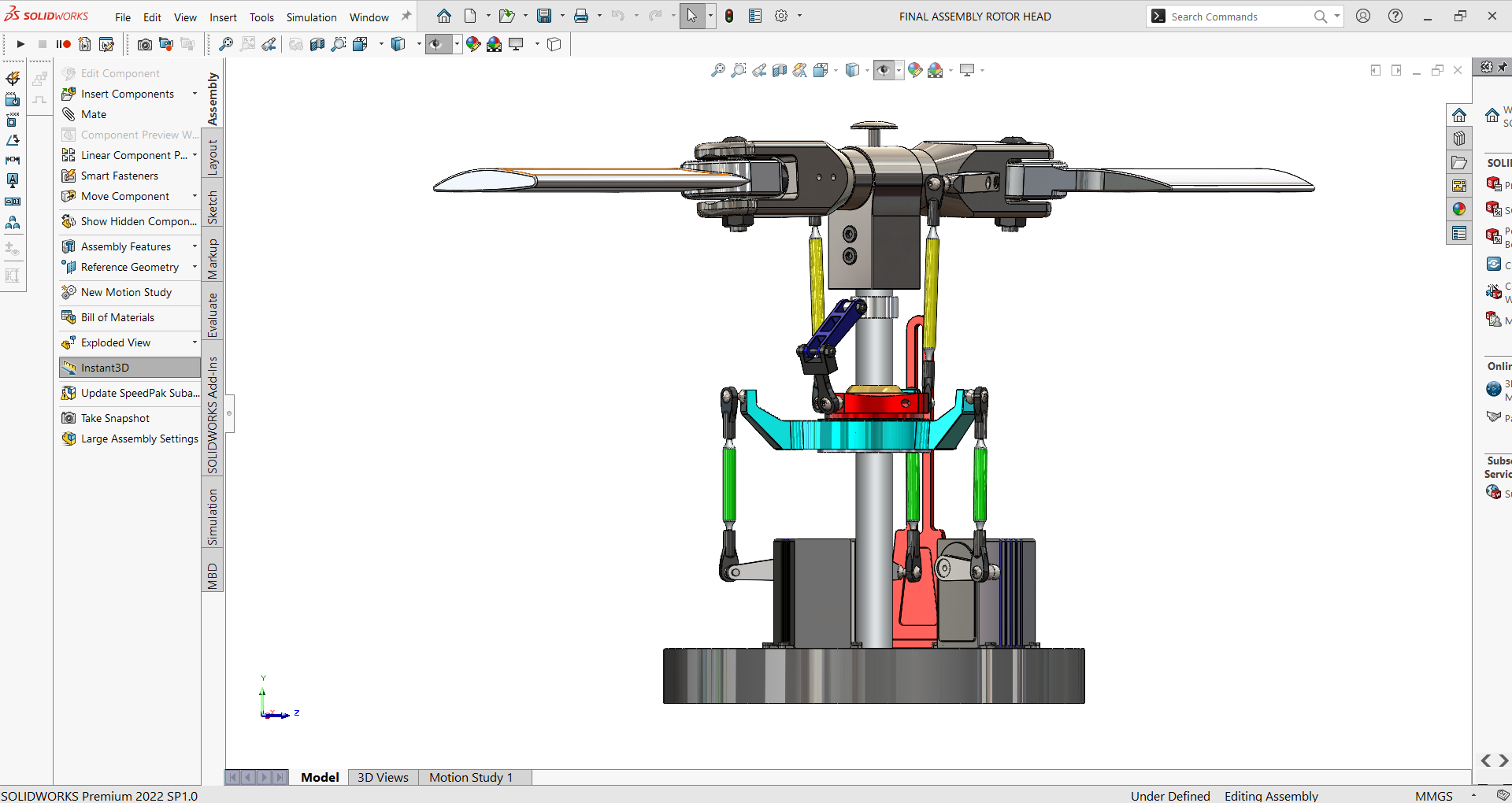Print the document with Print icon
The height and width of the screenshot is (803, 1512).
(581, 16)
